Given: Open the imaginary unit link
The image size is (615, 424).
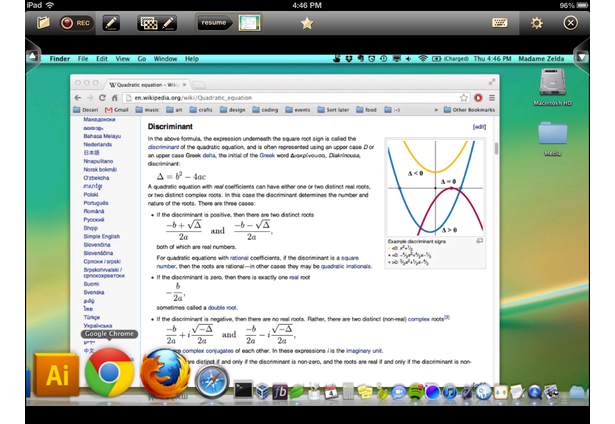Looking at the screenshot, I should tap(364, 351).
